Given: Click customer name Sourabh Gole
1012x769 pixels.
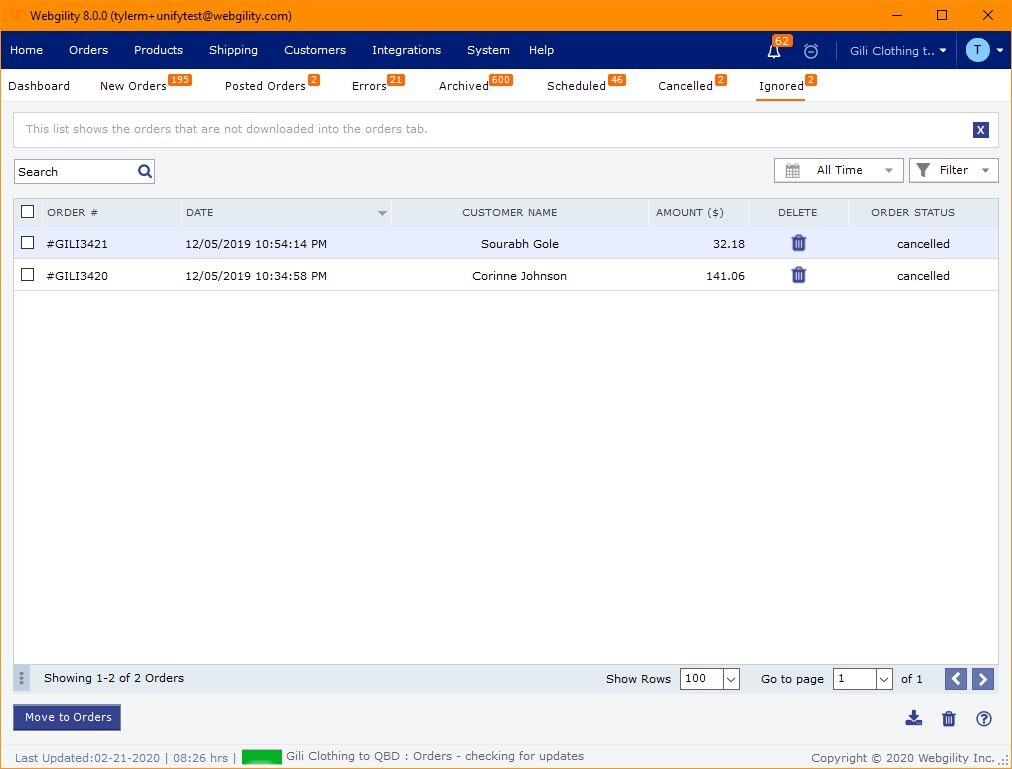Looking at the screenshot, I should click(520, 244).
